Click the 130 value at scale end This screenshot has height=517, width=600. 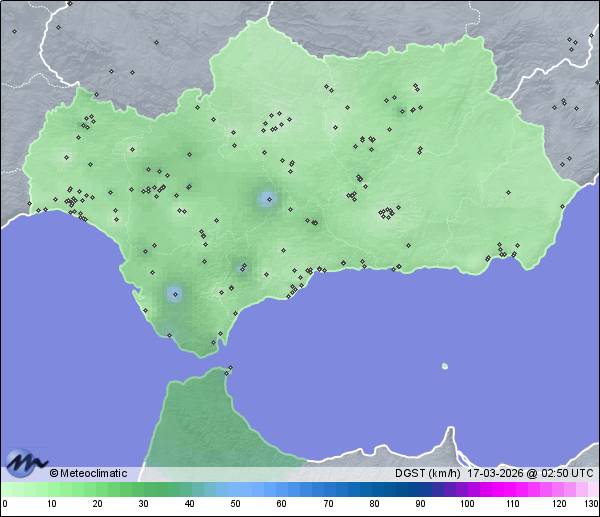[591, 503]
